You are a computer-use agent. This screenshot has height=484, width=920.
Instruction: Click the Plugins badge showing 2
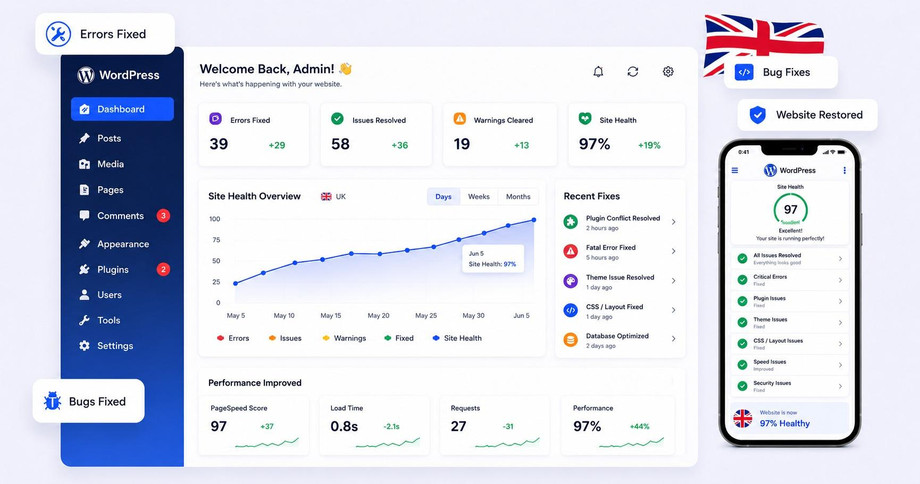[163, 269]
